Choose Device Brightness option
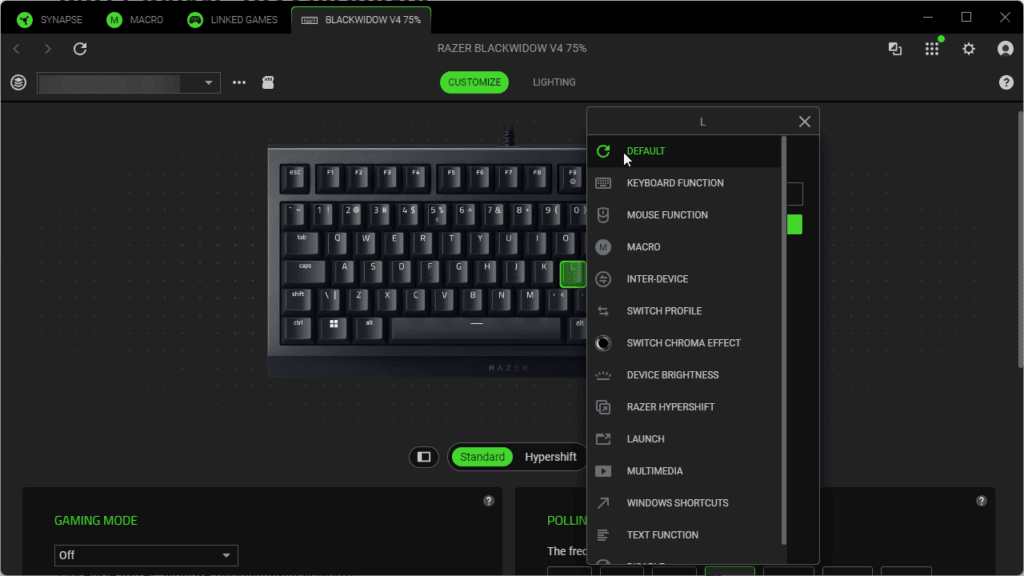The width and height of the screenshot is (1024, 576). tap(684, 375)
